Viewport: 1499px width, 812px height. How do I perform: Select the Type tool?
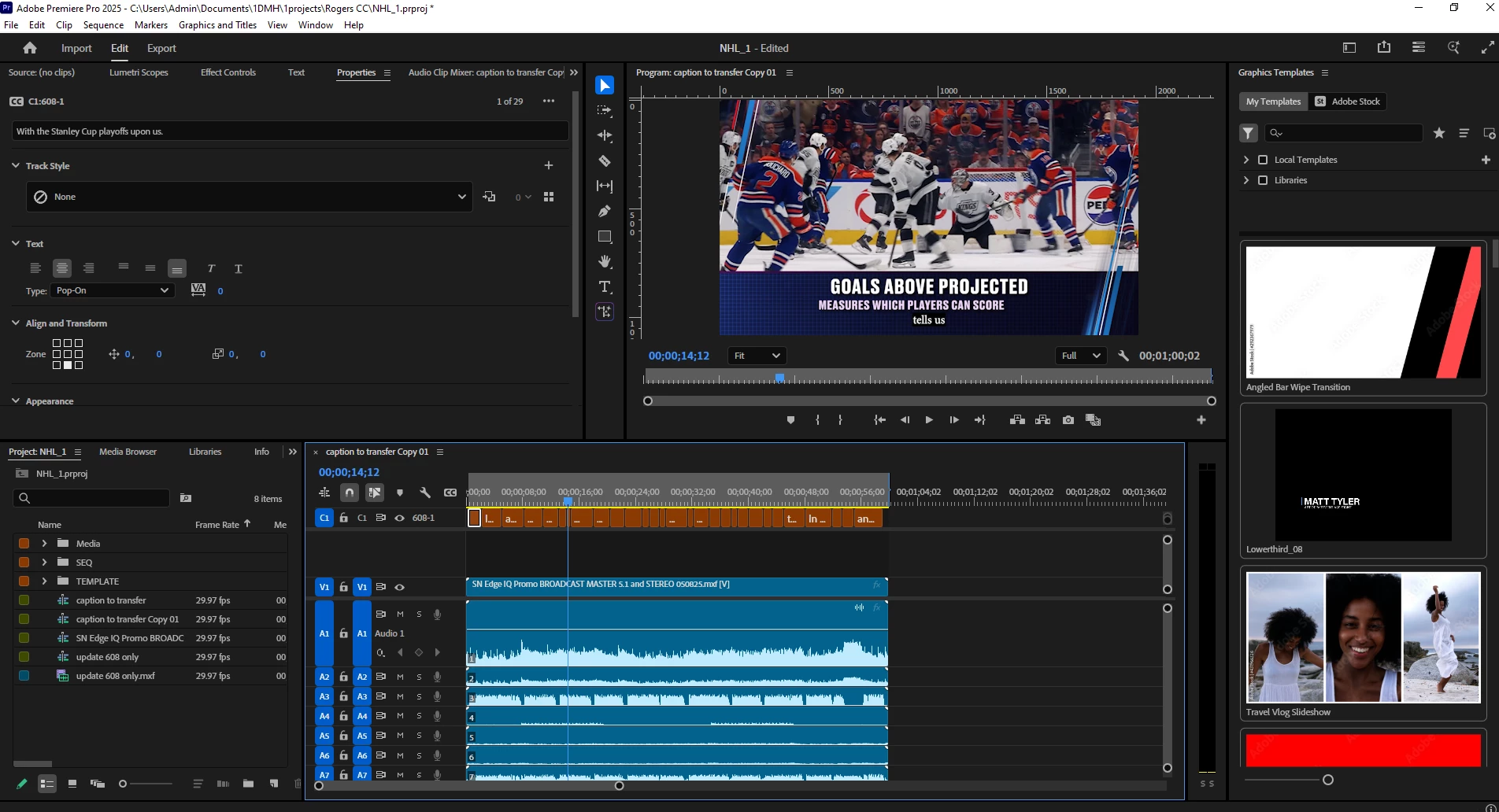pyautogui.click(x=605, y=286)
